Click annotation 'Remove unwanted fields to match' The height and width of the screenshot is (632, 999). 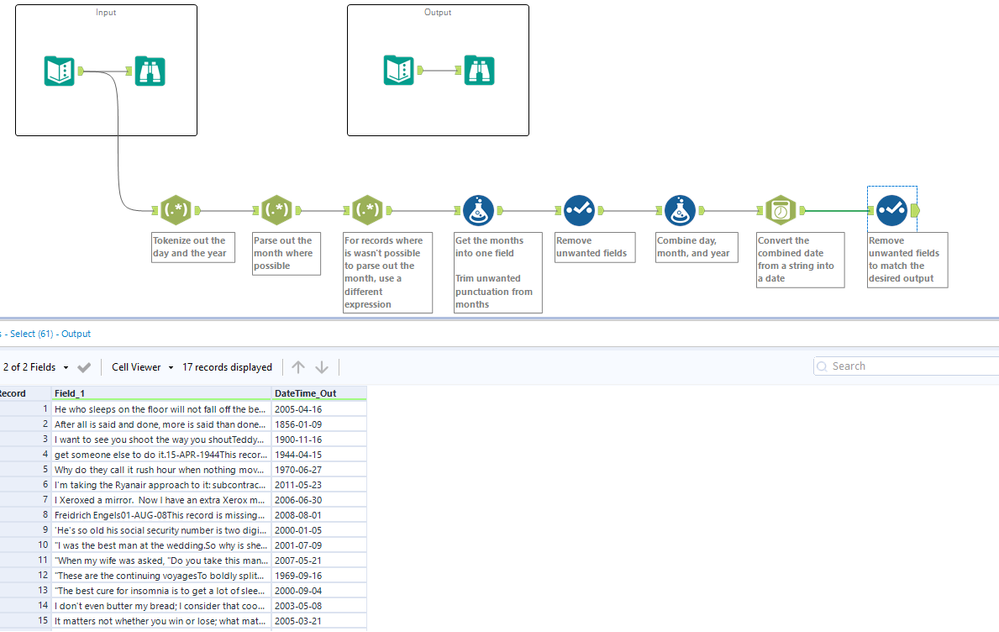tap(907, 260)
